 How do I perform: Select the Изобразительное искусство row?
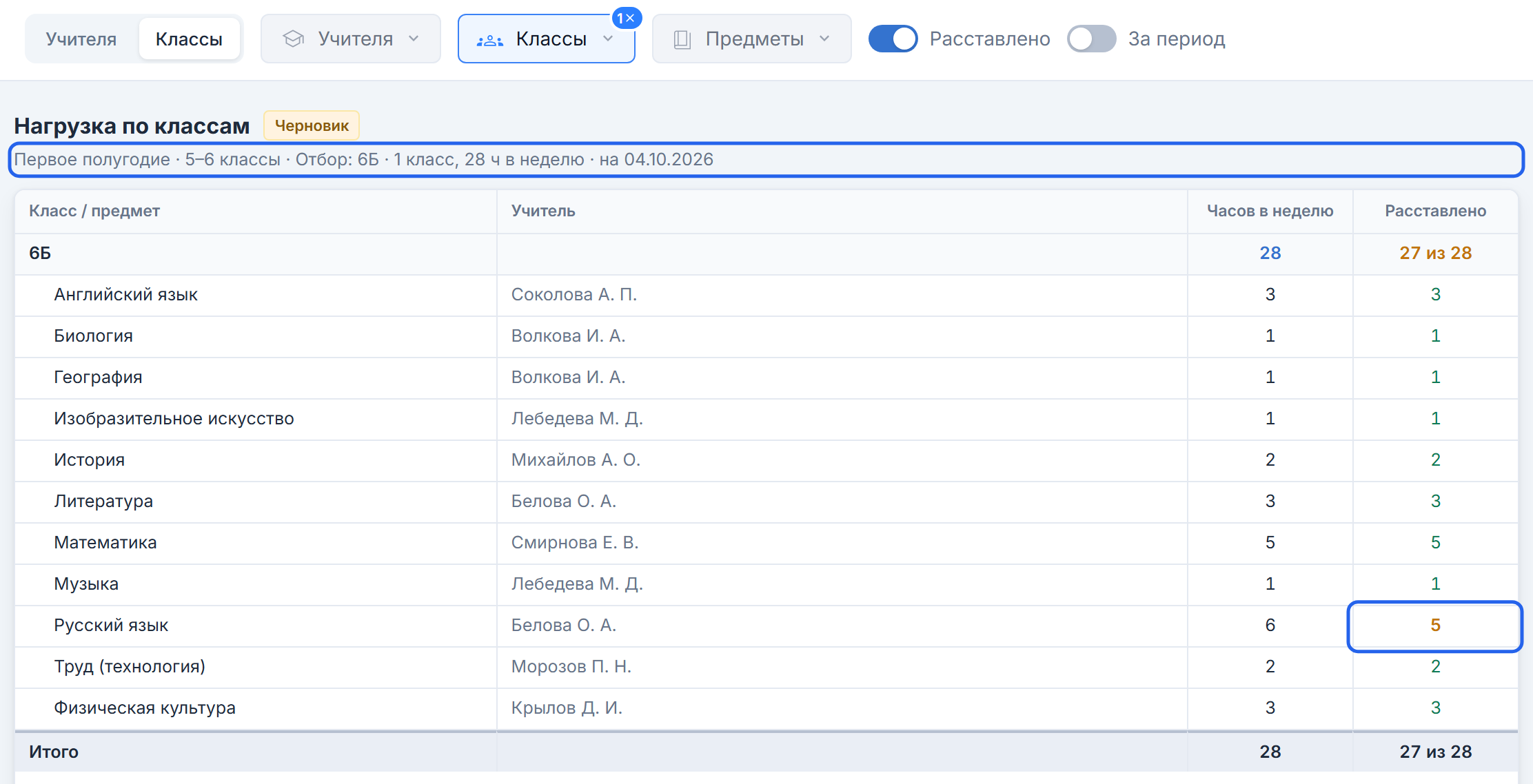pyautogui.click(x=766, y=419)
